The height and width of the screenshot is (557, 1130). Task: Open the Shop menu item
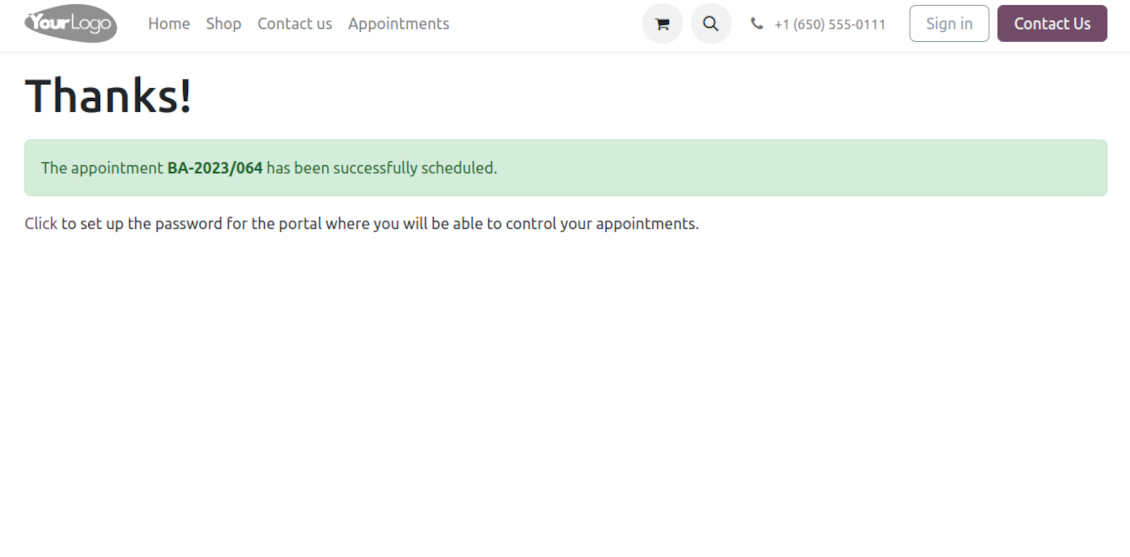click(x=224, y=24)
